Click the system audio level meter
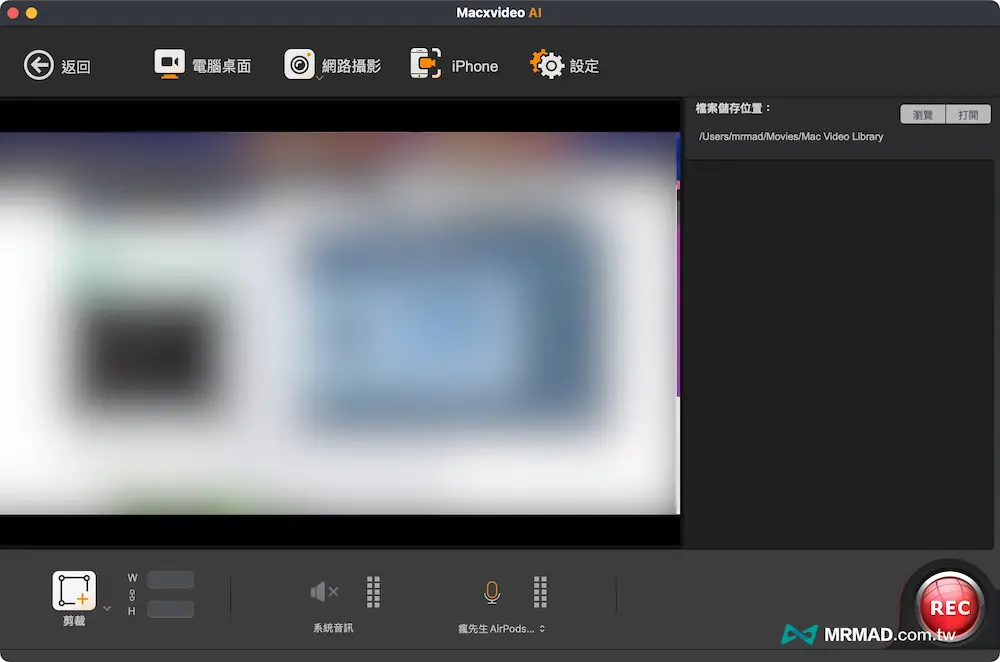Screen dimensions: 1000x662 (373, 592)
